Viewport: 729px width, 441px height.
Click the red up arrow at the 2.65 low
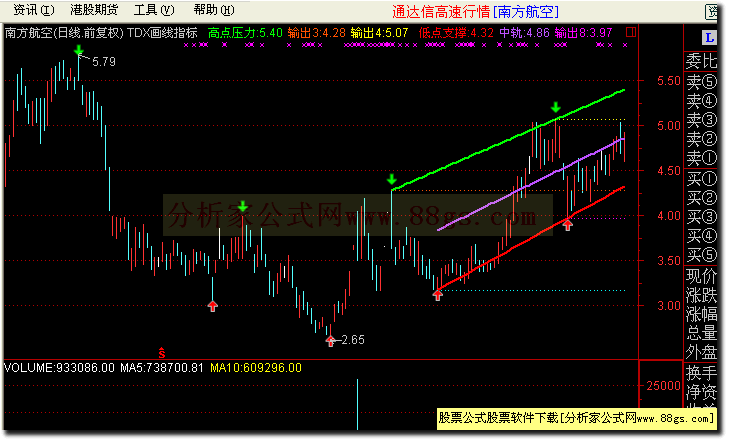point(330,342)
